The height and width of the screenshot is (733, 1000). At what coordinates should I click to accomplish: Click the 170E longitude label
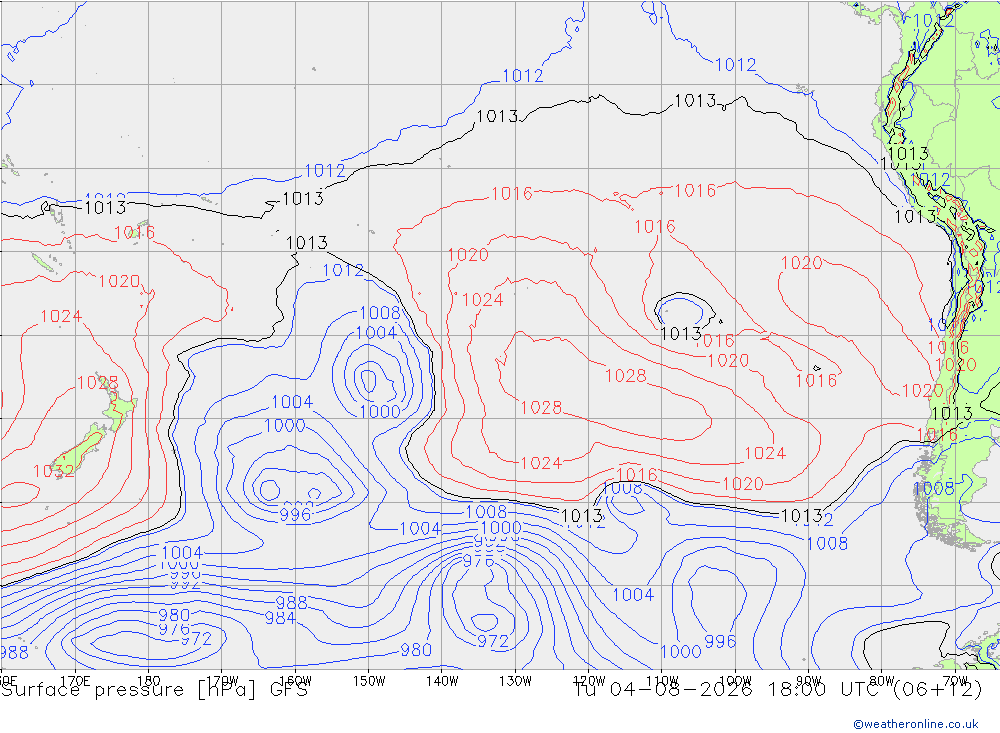[75, 681]
